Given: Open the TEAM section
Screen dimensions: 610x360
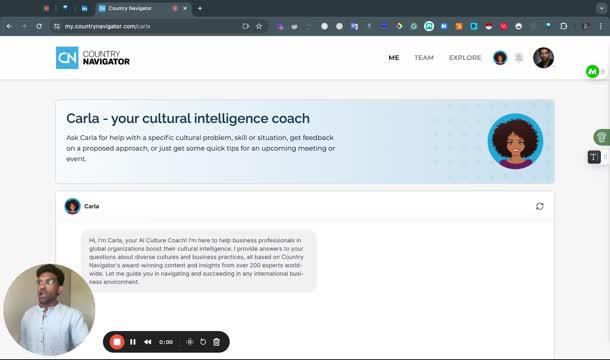Looking at the screenshot, I should [x=424, y=58].
